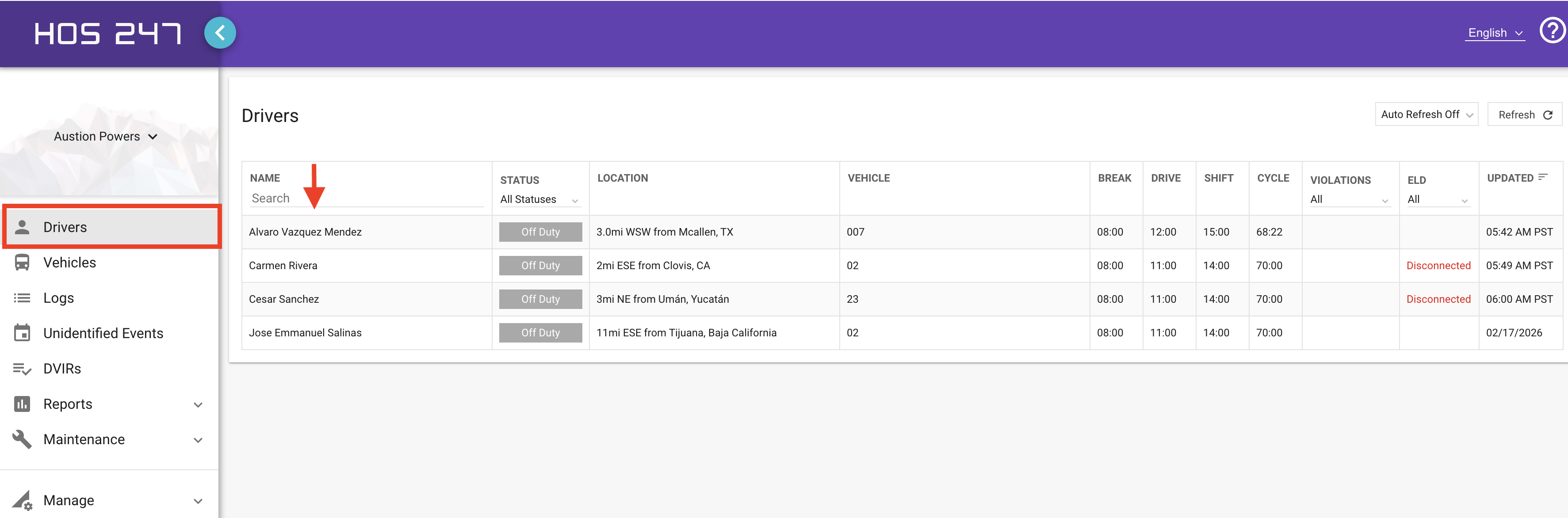Click the Vehicles bus icon in sidebar

[x=22, y=263]
